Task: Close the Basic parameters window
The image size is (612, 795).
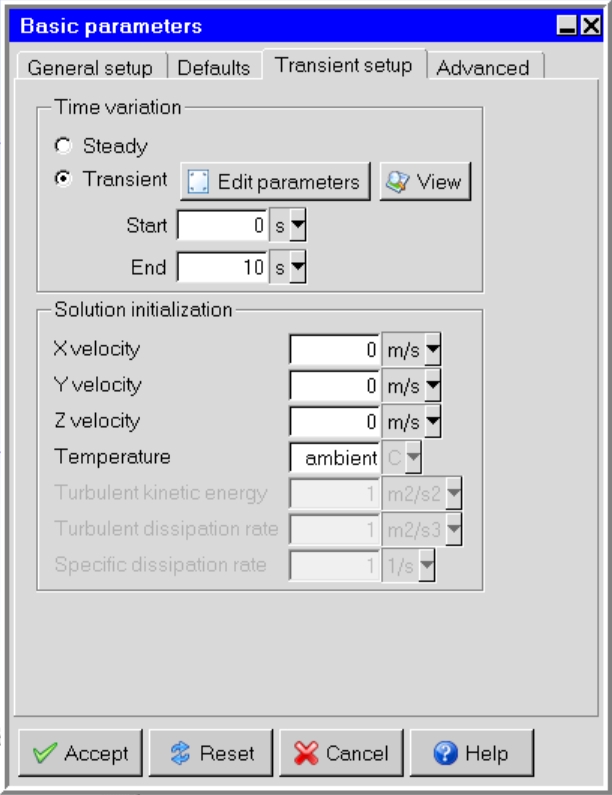Action: (x=590, y=28)
